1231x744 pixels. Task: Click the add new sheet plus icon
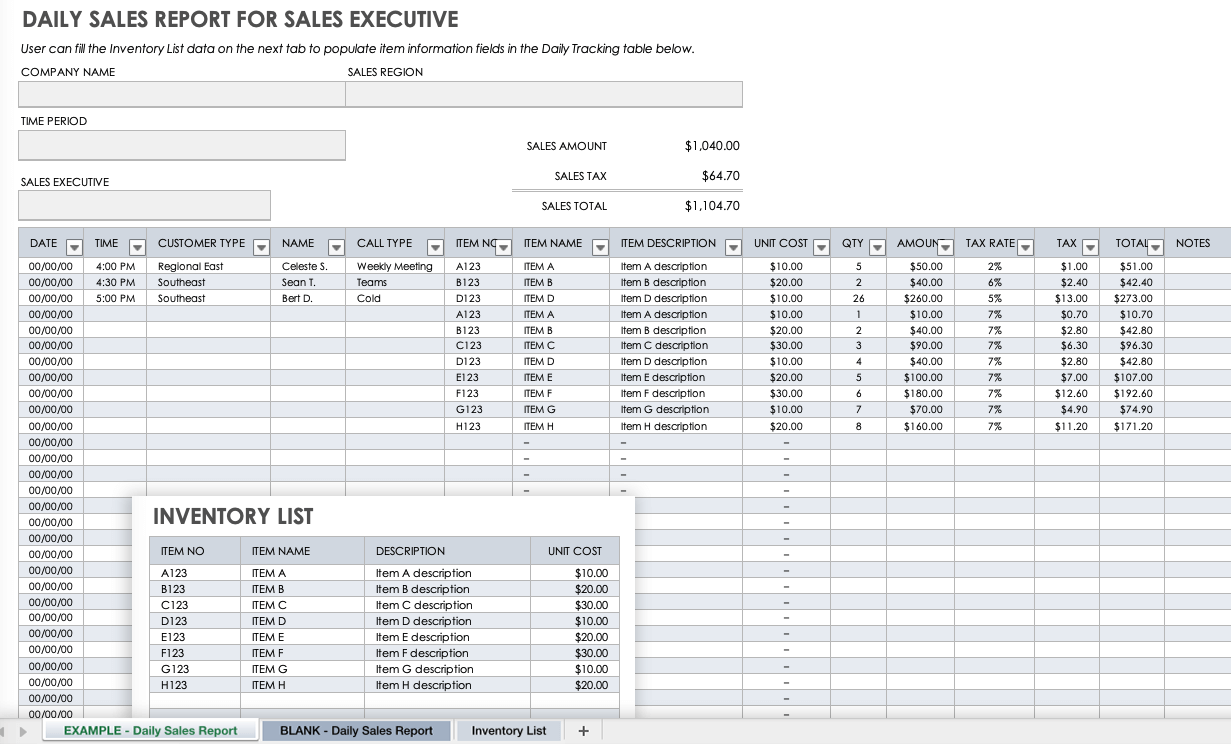(x=583, y=731)
